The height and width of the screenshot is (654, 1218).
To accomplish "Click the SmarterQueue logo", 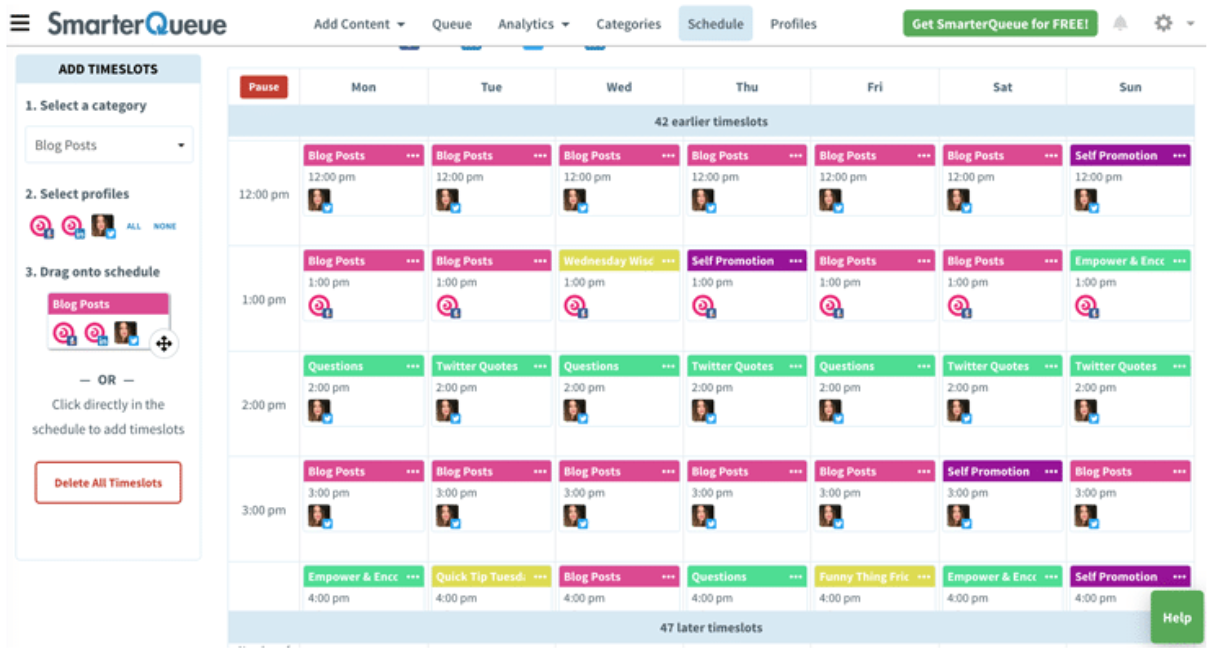I will point(137,24).
